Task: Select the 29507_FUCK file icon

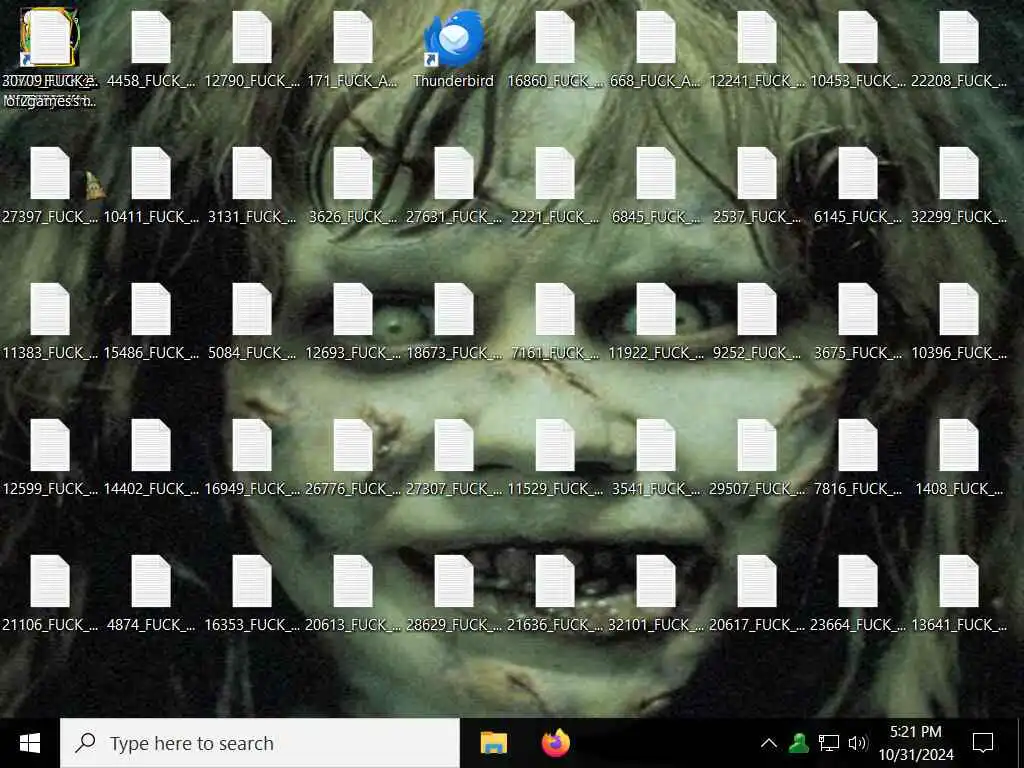Action: click(757, 445)
